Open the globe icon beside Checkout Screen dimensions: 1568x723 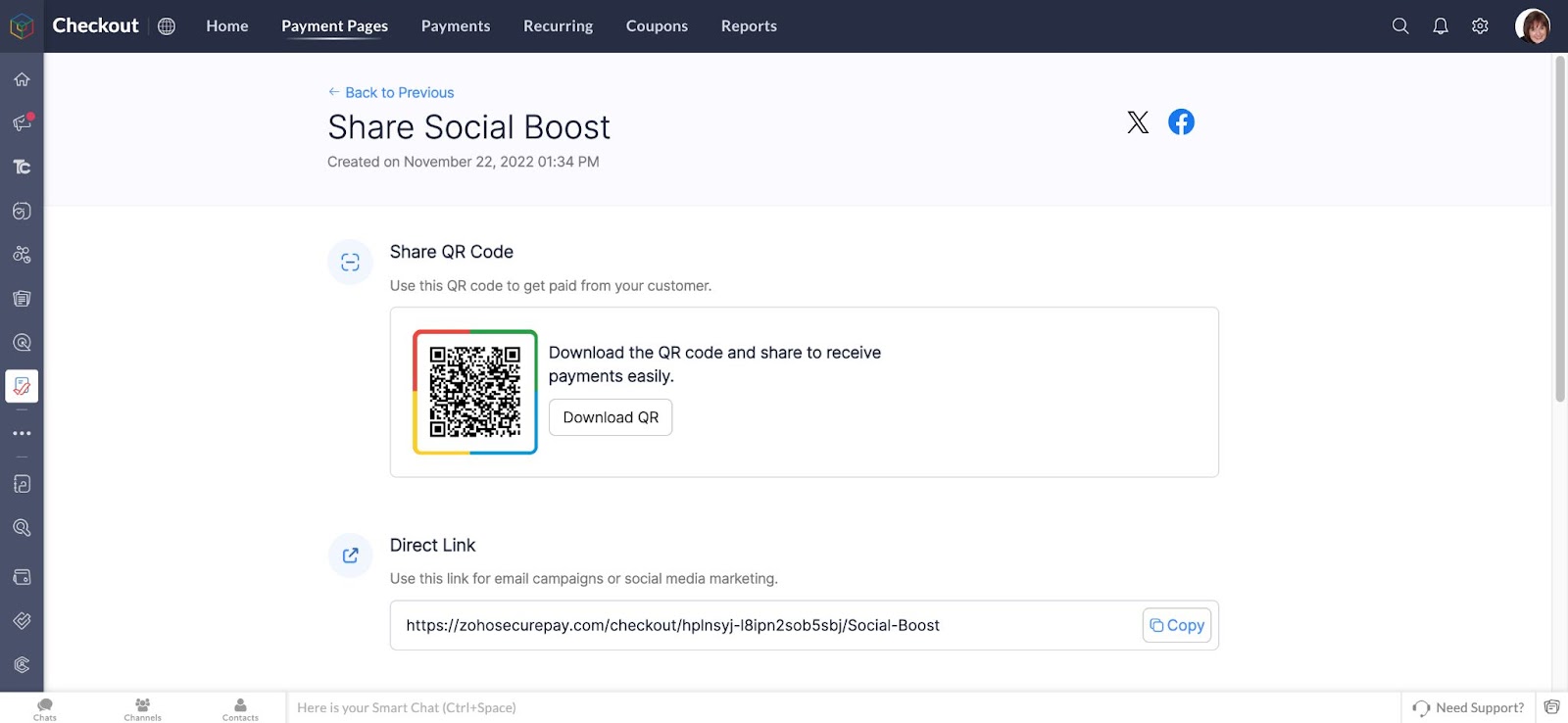(x=167, y=26)
